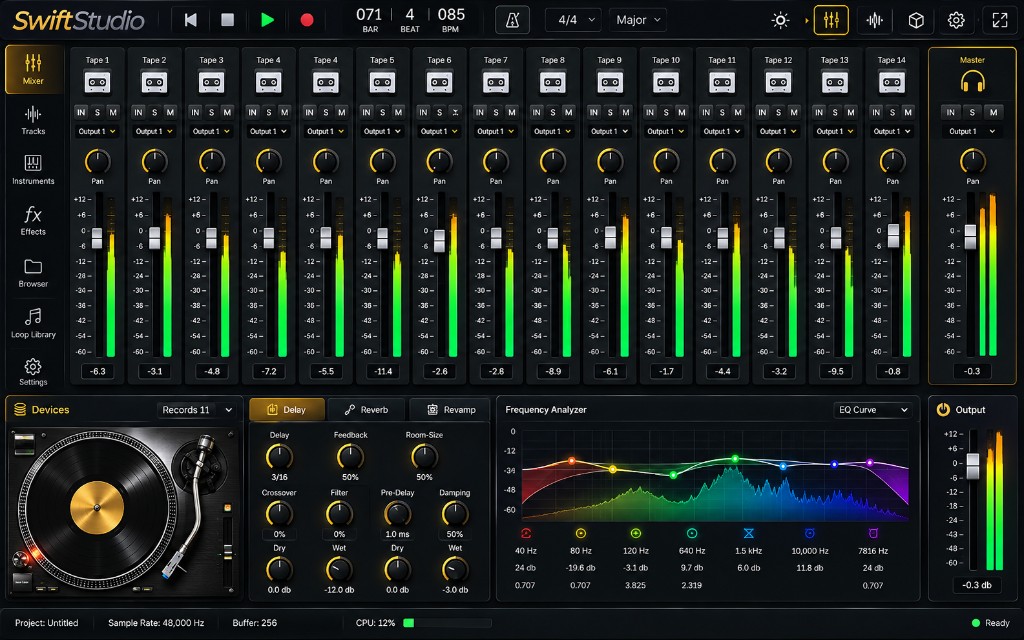Open the Browser folder in the sidebar
The width and height of the screenshot is (1024, 640).
[x=33, y=273]
